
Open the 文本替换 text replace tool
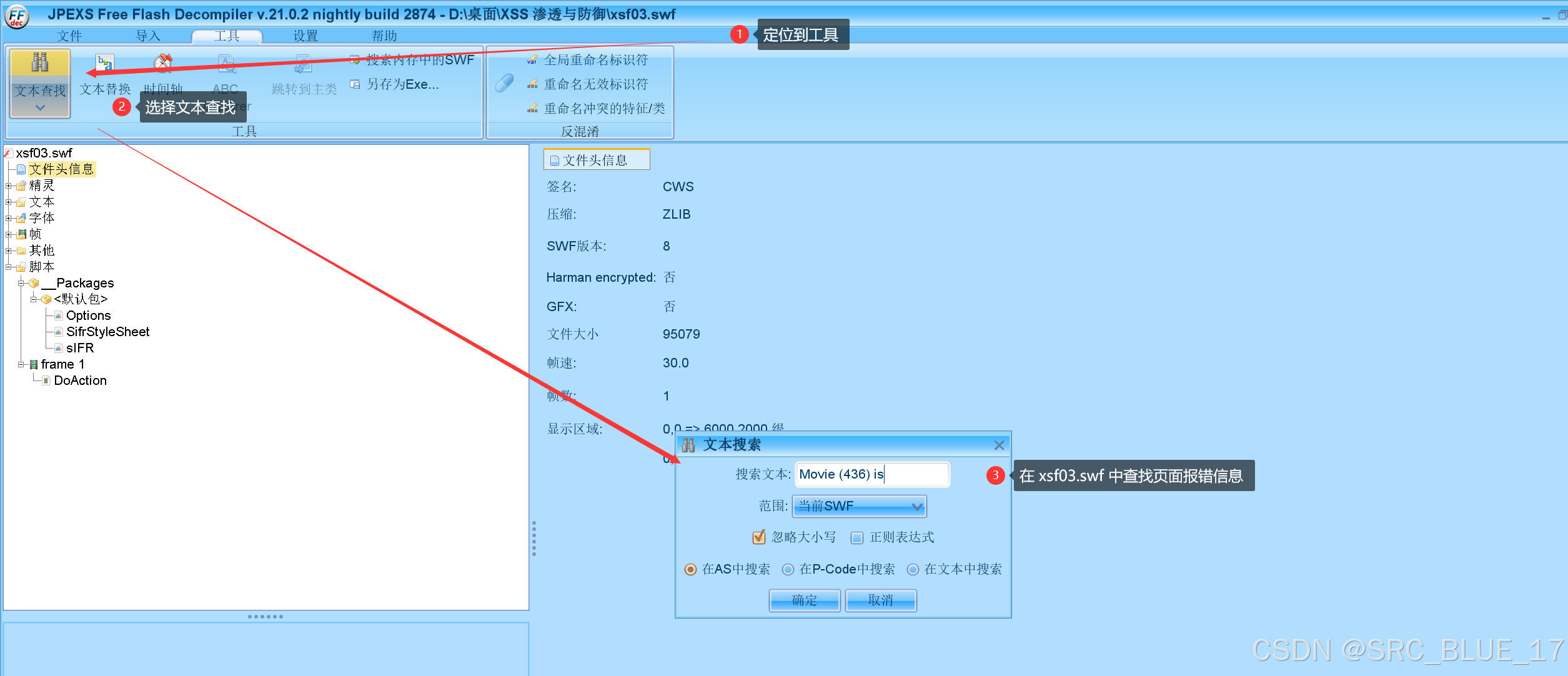click(x=104, y=72)
